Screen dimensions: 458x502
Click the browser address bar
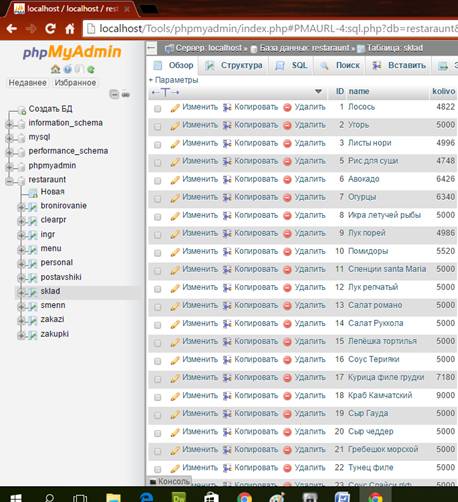click(x=271, y=29)
